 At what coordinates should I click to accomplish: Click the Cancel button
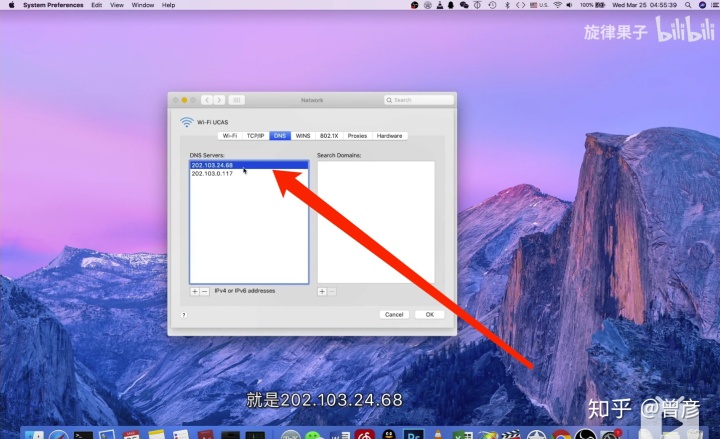394,315
